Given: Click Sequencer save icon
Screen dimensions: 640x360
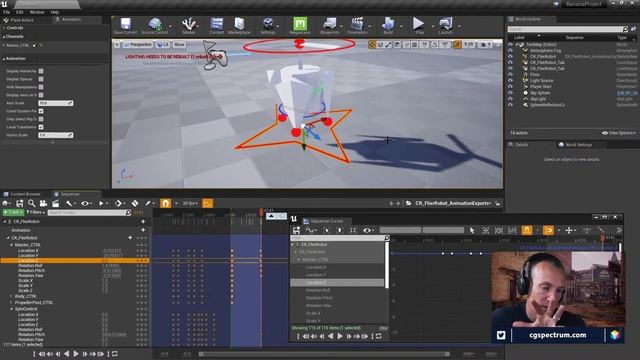Looking at the screenshot, I should coord(19,203).
